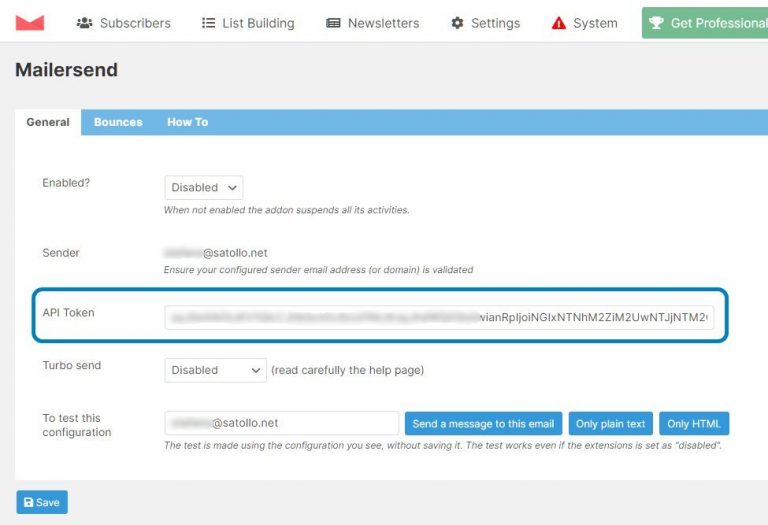The width and height of the screenshot is (768, 525).
Task: Click the test configuration email field
Action: (282, 423)
